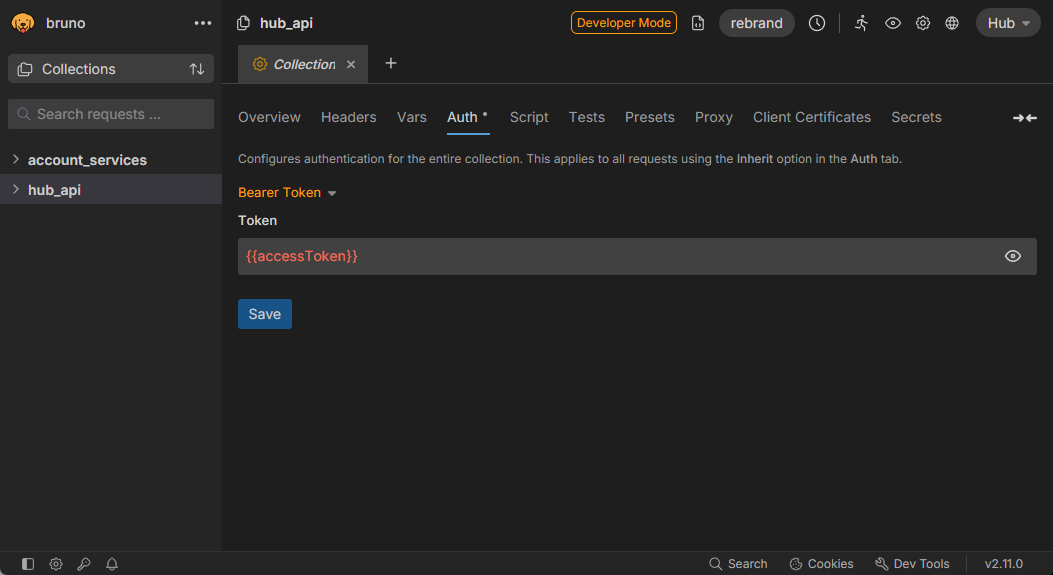Add a new tab with plus icon
Viewport: 1053px width, 575px height.
(391, 63)
